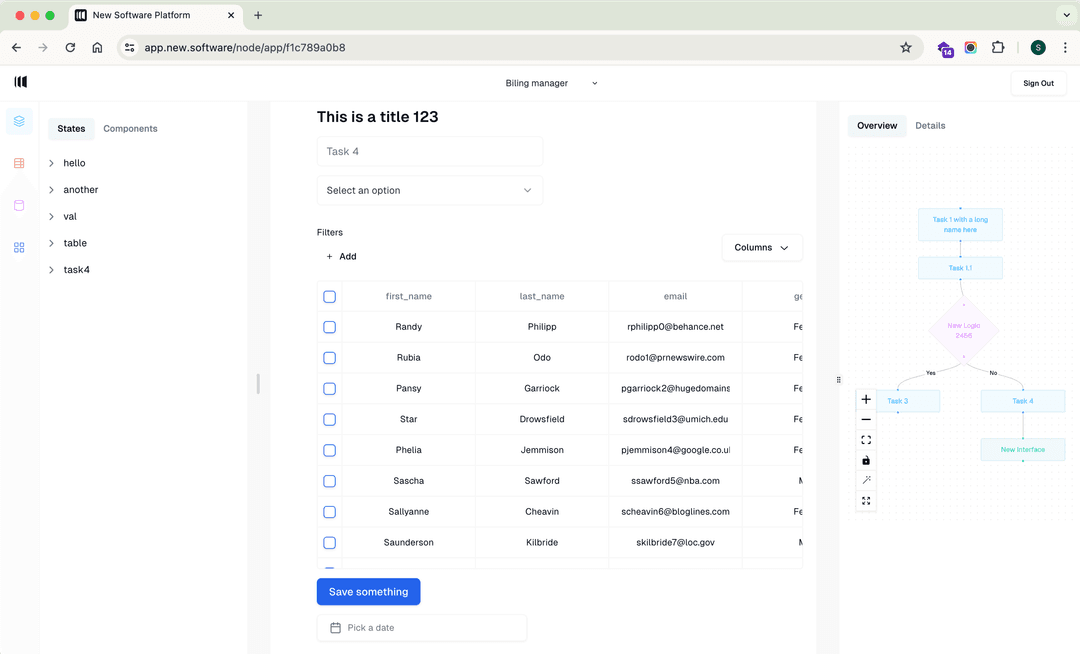The image size is (1080, 654).
Task: Click the site info icon in address bar
Action: point(129,48)
